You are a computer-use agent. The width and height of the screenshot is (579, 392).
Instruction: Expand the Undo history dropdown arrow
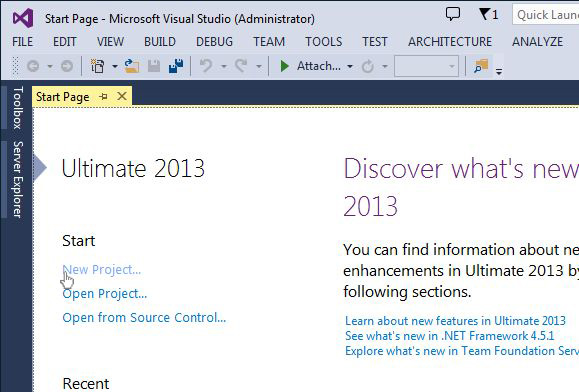tap(224, 67)
